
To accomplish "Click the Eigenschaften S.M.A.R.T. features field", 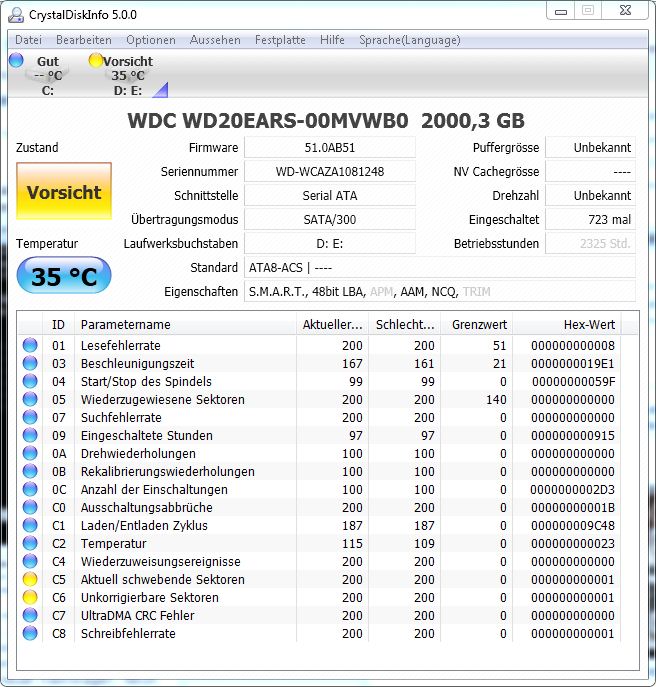I will pyautogui.click(x=440, y=291).
